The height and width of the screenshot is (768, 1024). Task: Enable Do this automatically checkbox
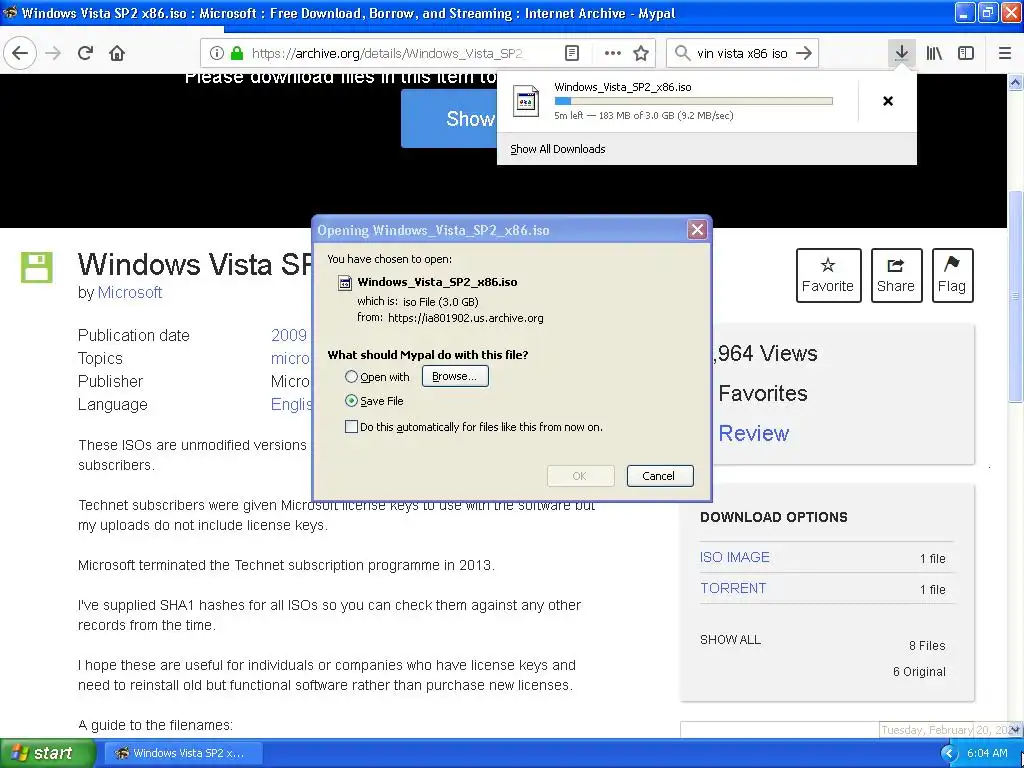tap(351, 427)
